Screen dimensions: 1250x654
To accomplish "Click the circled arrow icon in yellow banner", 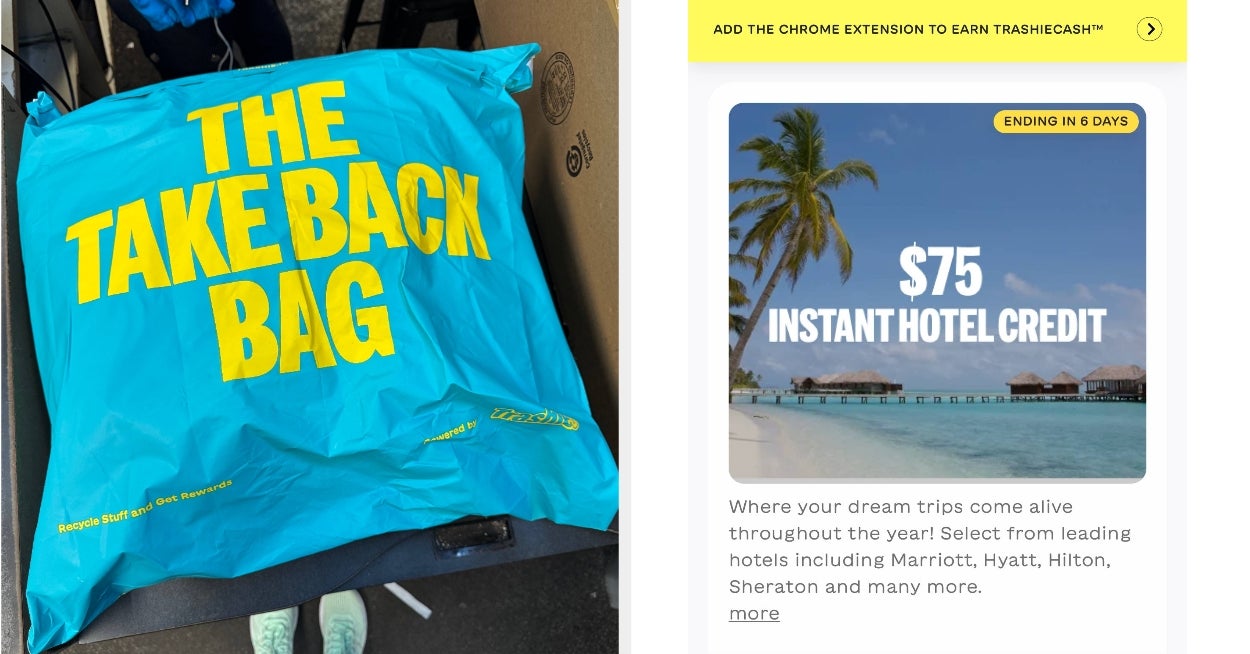I will 1149,29.
